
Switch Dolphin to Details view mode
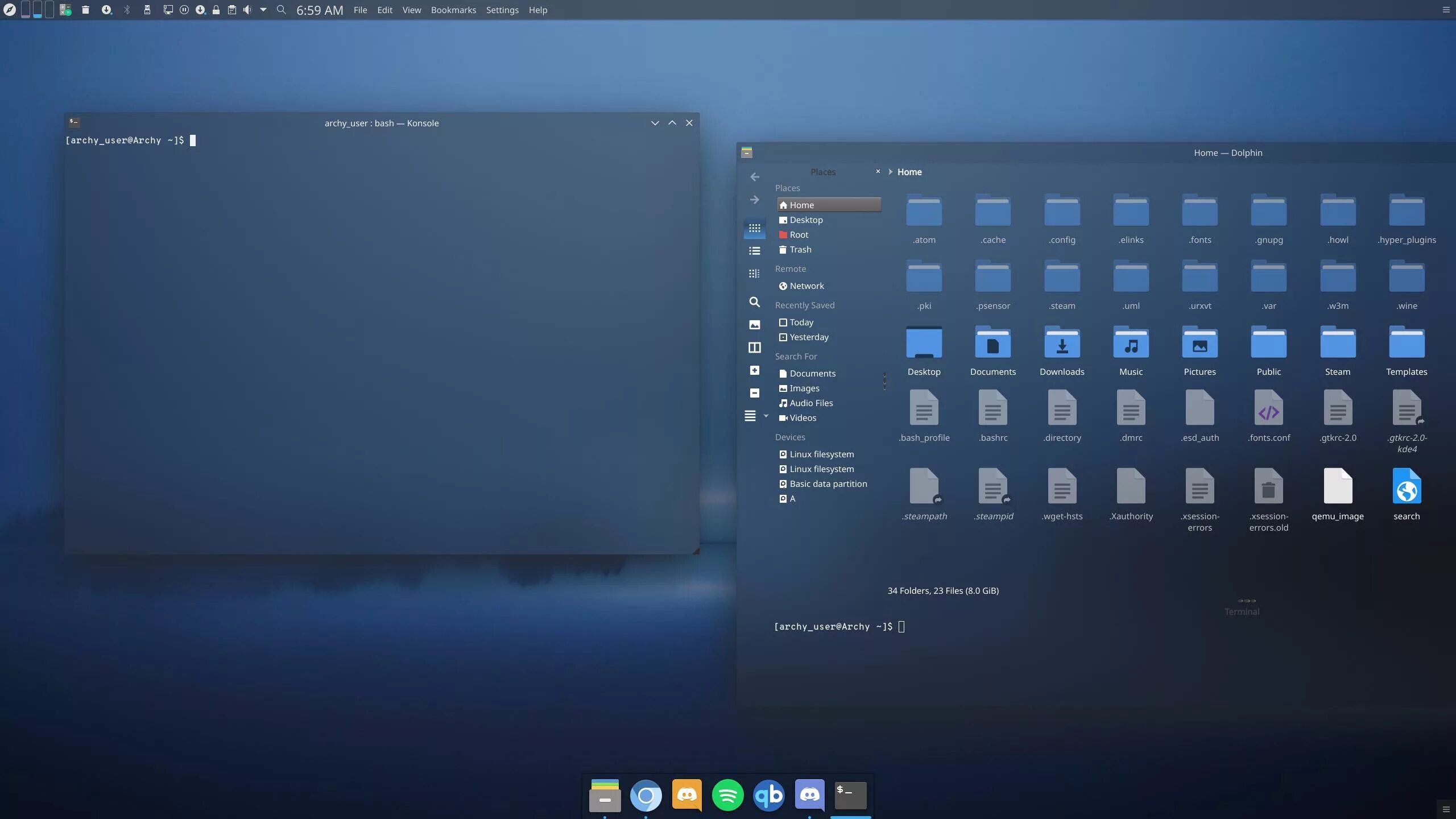pos(754,274)
